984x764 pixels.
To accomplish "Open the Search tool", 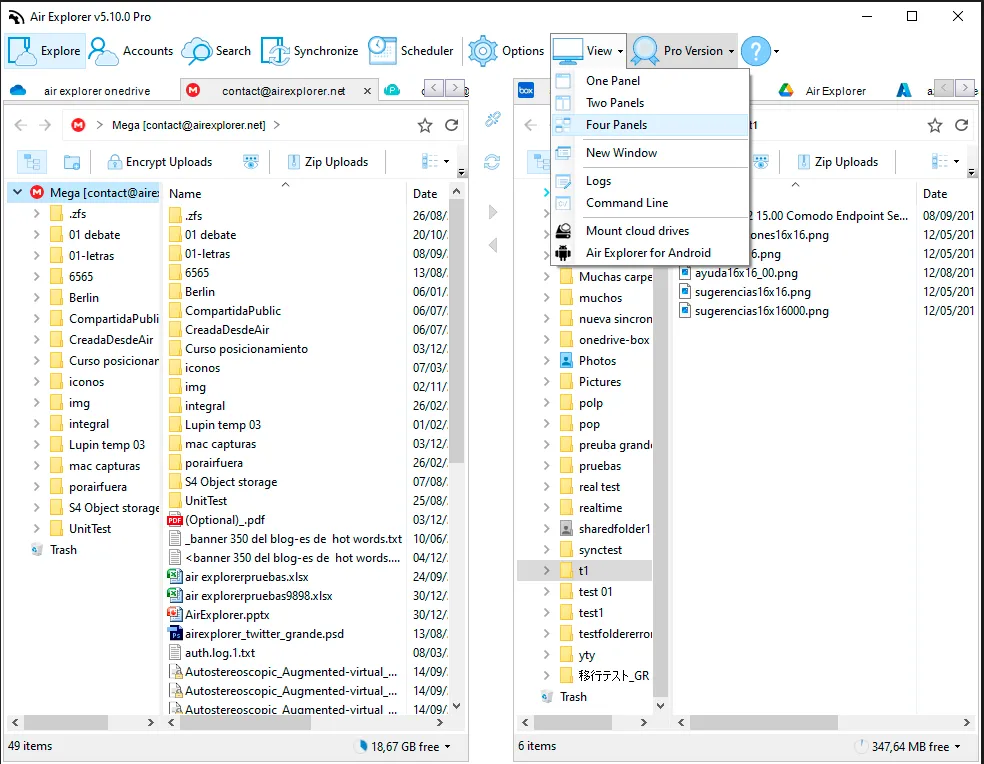I will [x=217, y=51].
